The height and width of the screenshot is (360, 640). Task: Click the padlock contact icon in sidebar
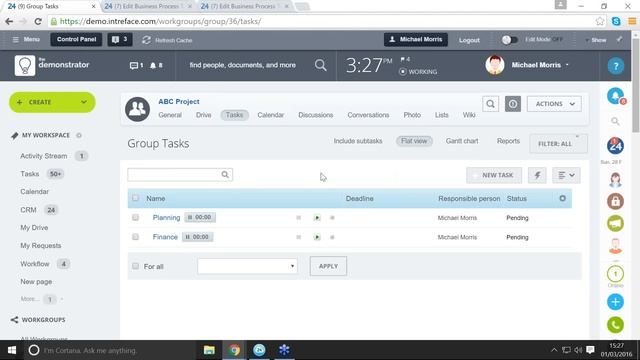[x=615, y=201]
